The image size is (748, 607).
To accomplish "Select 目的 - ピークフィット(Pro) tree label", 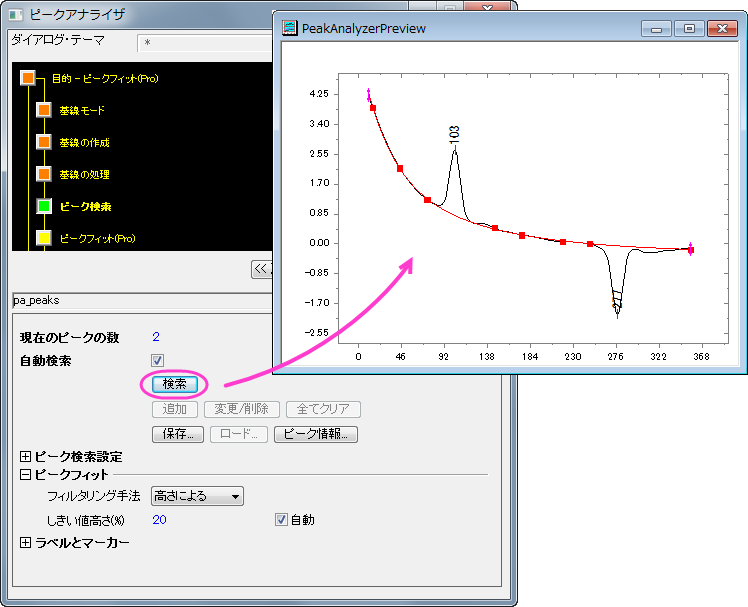I will 105,79.
